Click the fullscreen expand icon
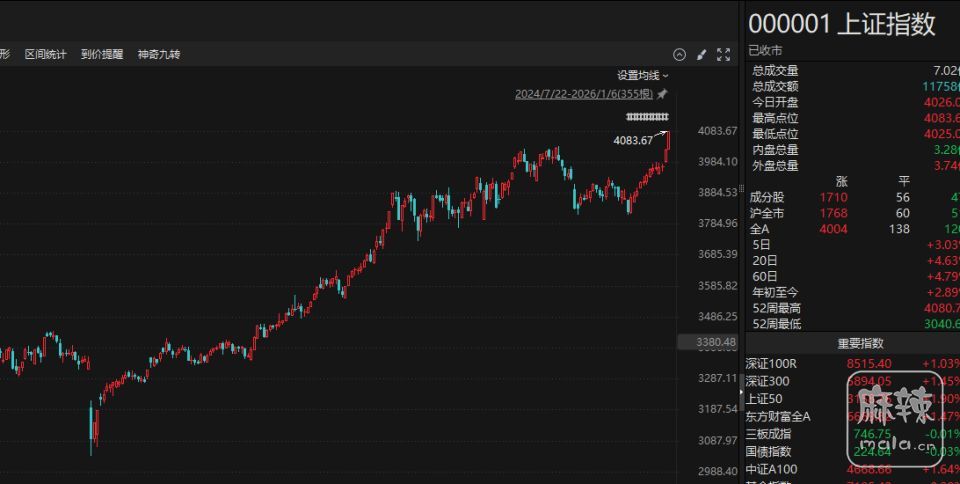The image size is (960, 484). (x=722, y=55)
